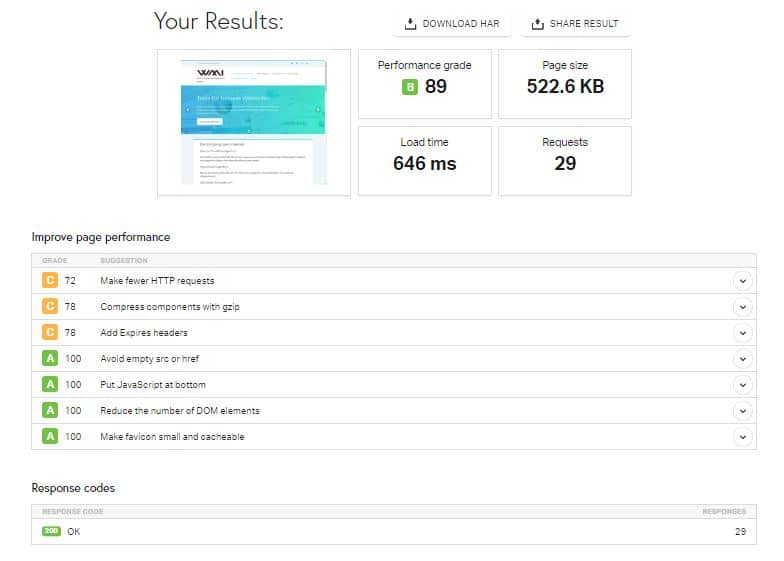The width and height of the screenshot is (784, 561).
Task: Select 'Reduce the number of DOM elements' text
Action: 180,411
